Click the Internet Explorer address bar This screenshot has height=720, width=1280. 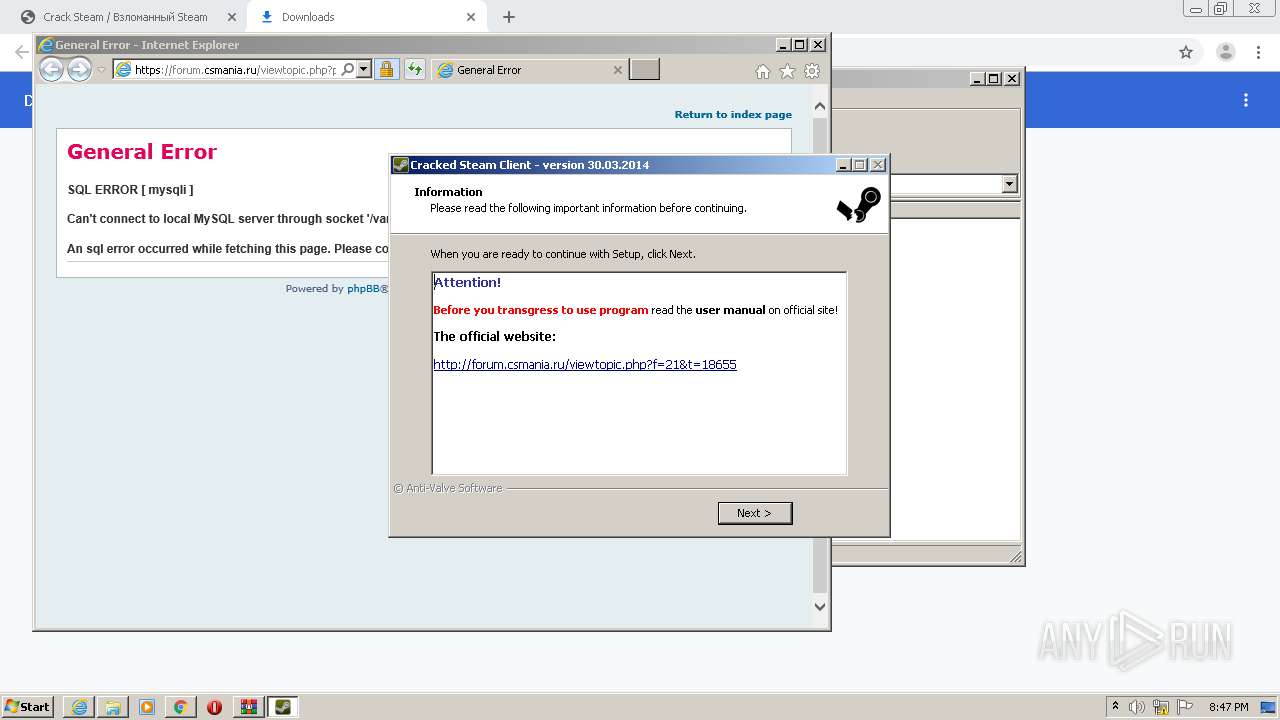click(x=235, y=70)
